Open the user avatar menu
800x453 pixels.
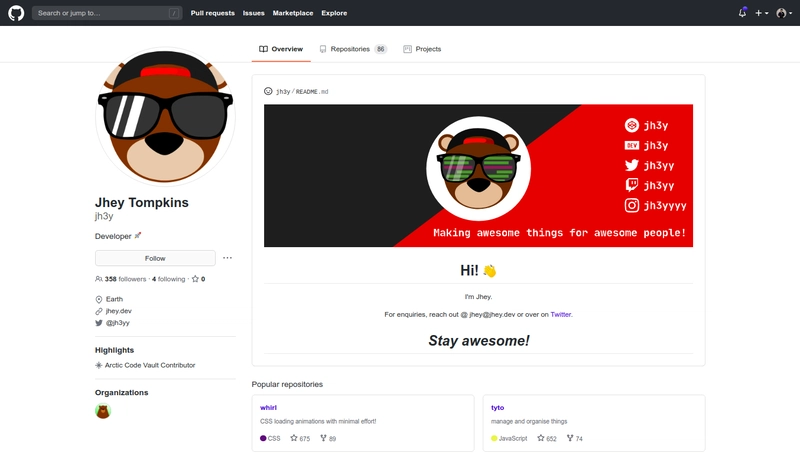[784, 13]
